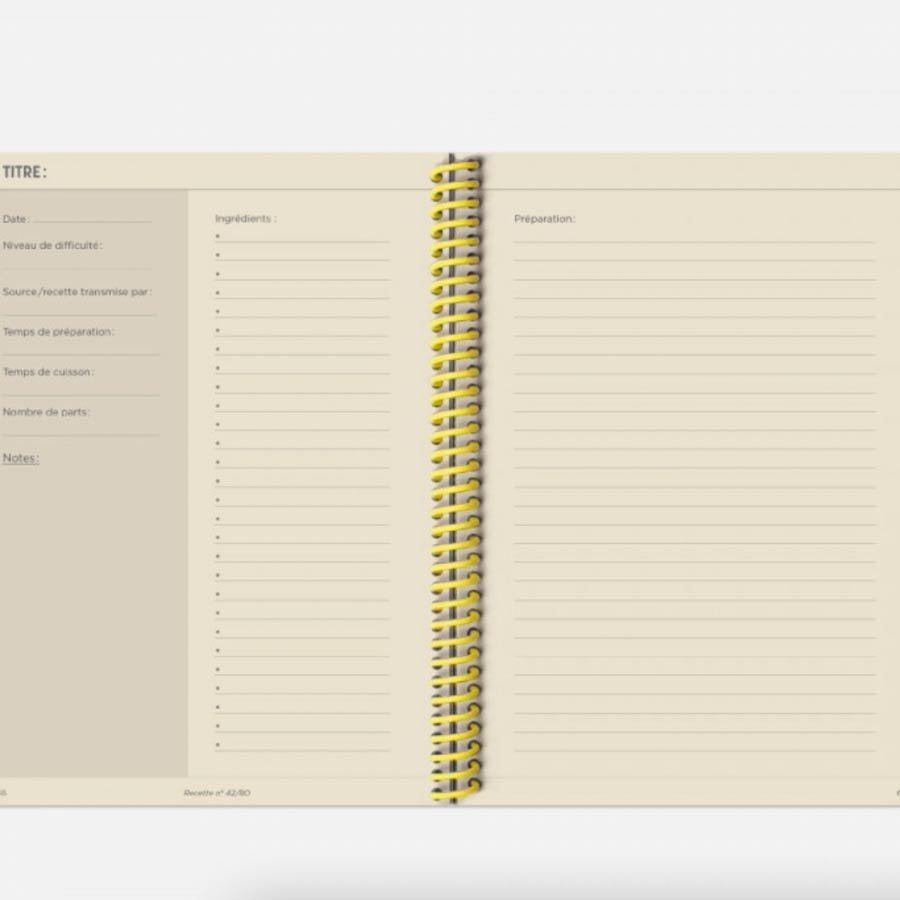The width and height of the screenshot is (900, 900).
Task: Click the line under Niveau de difficulté
Action: [x=78, y=266]
